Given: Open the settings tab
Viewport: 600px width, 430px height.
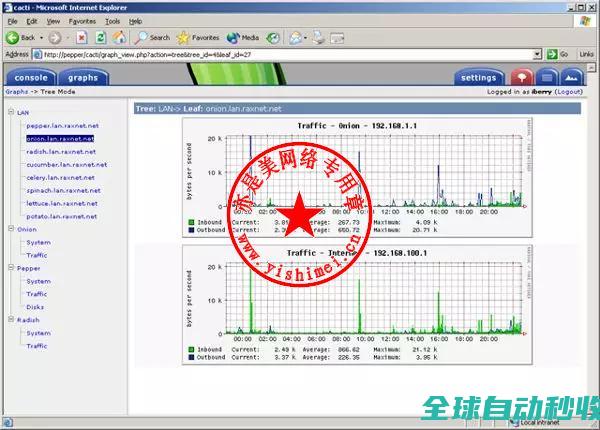Looking at the screenshot, I should point(479,77).
